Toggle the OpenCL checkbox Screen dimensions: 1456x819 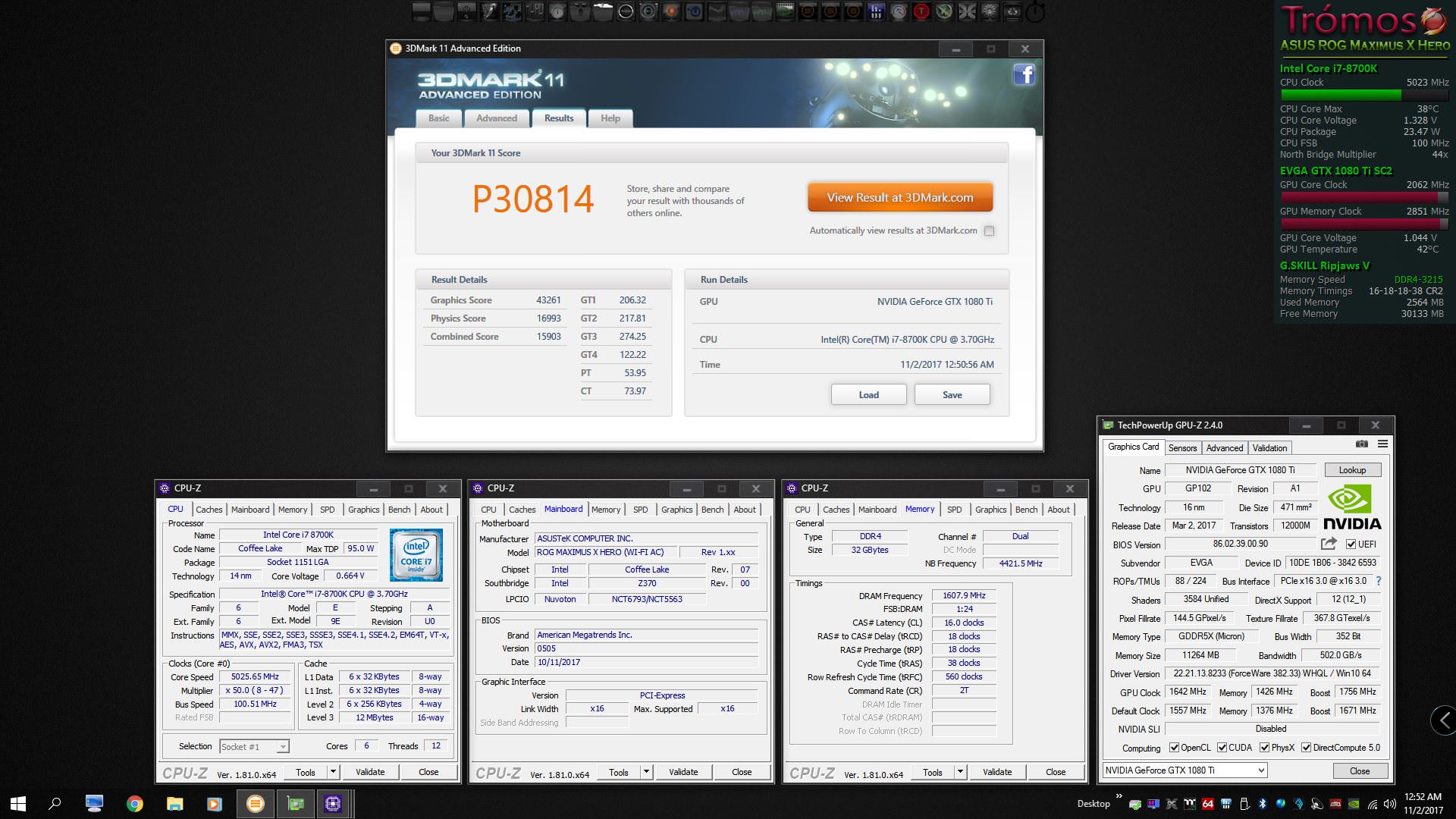(1174, 748)
